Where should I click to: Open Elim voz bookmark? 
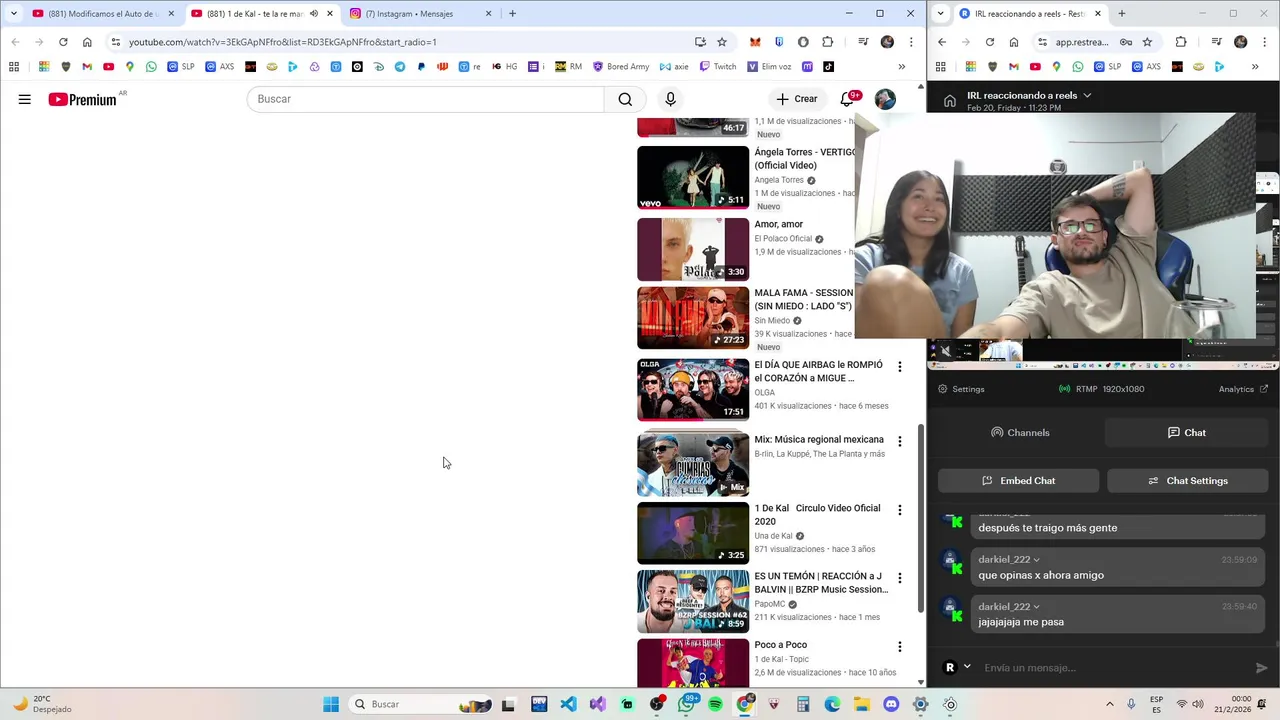click(x=769, y=67)
